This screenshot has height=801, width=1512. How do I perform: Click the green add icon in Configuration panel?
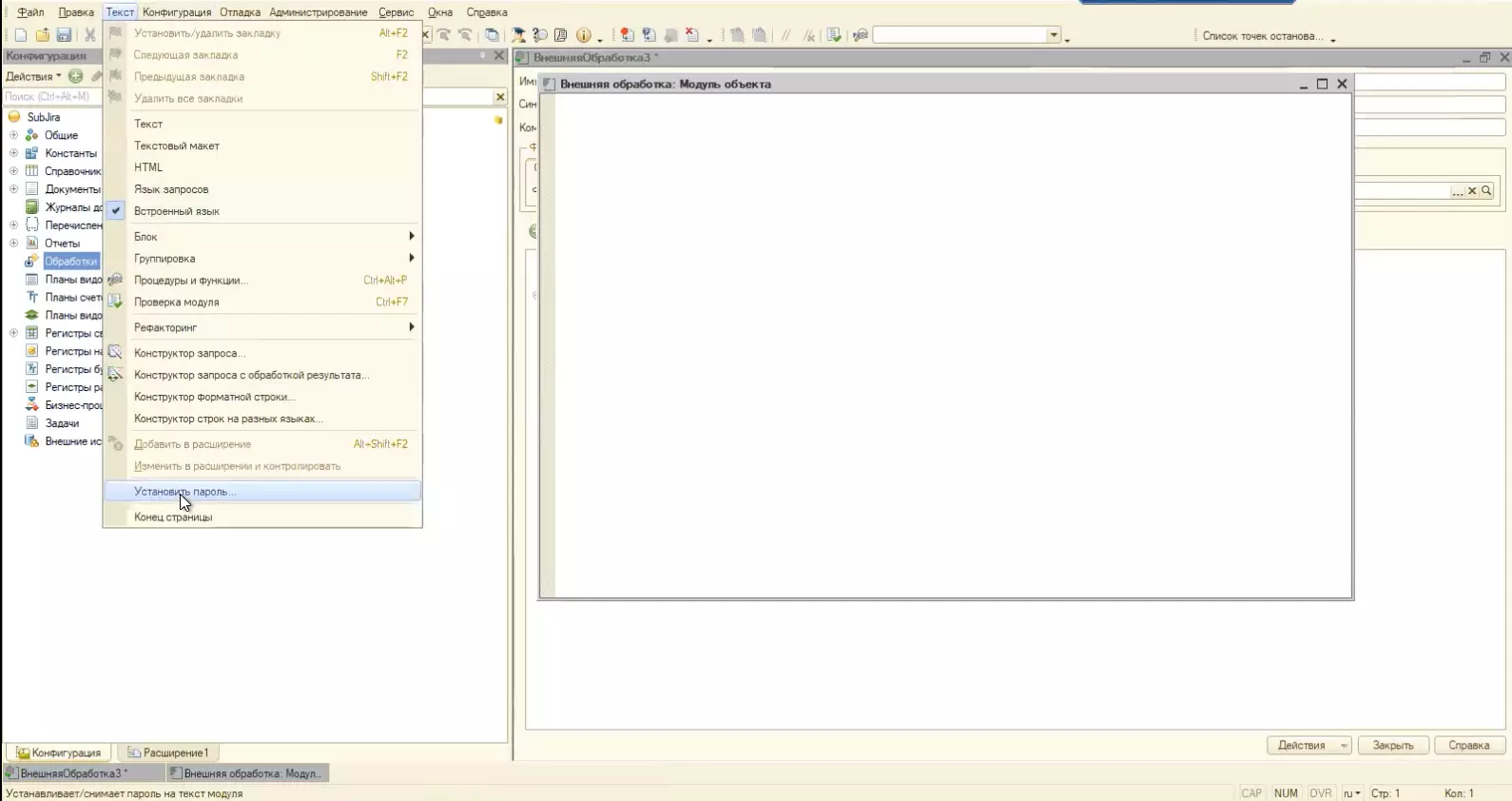tap(76, 76)
